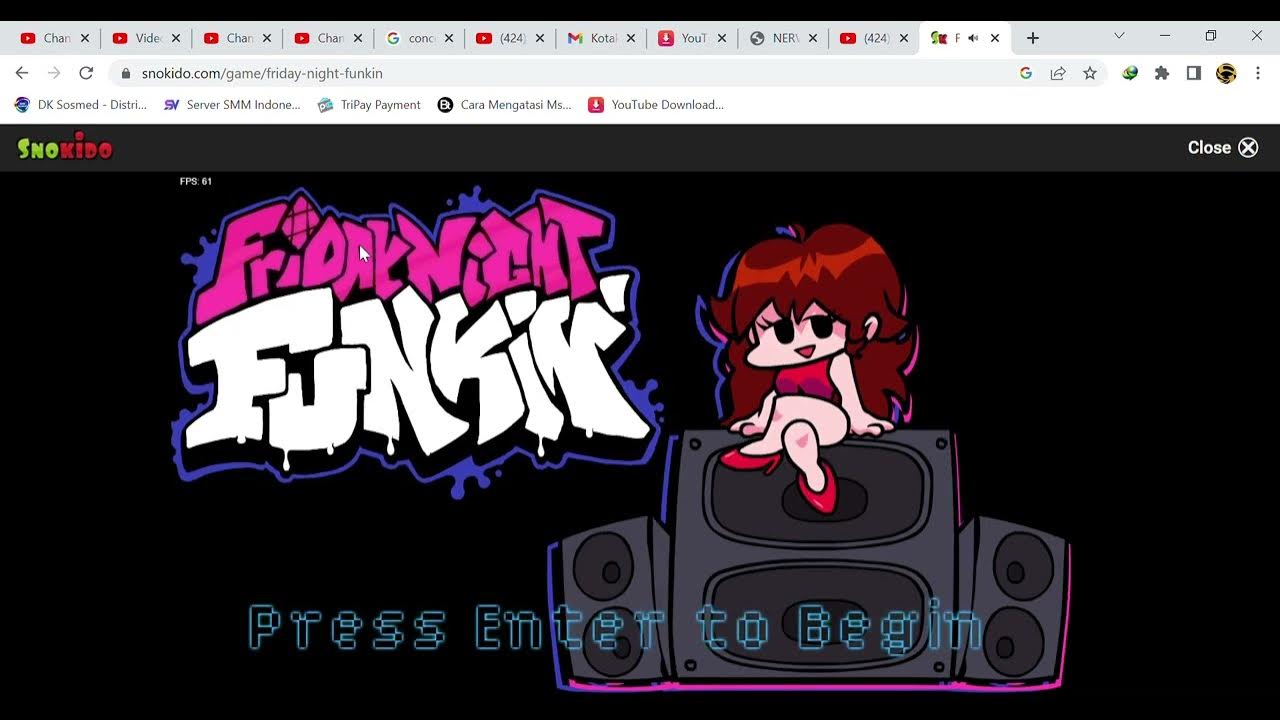Image resolution: width=1280 pixels, height=720 pixels.
Task: Click the FPS: 61 counter
Action: 196,181
